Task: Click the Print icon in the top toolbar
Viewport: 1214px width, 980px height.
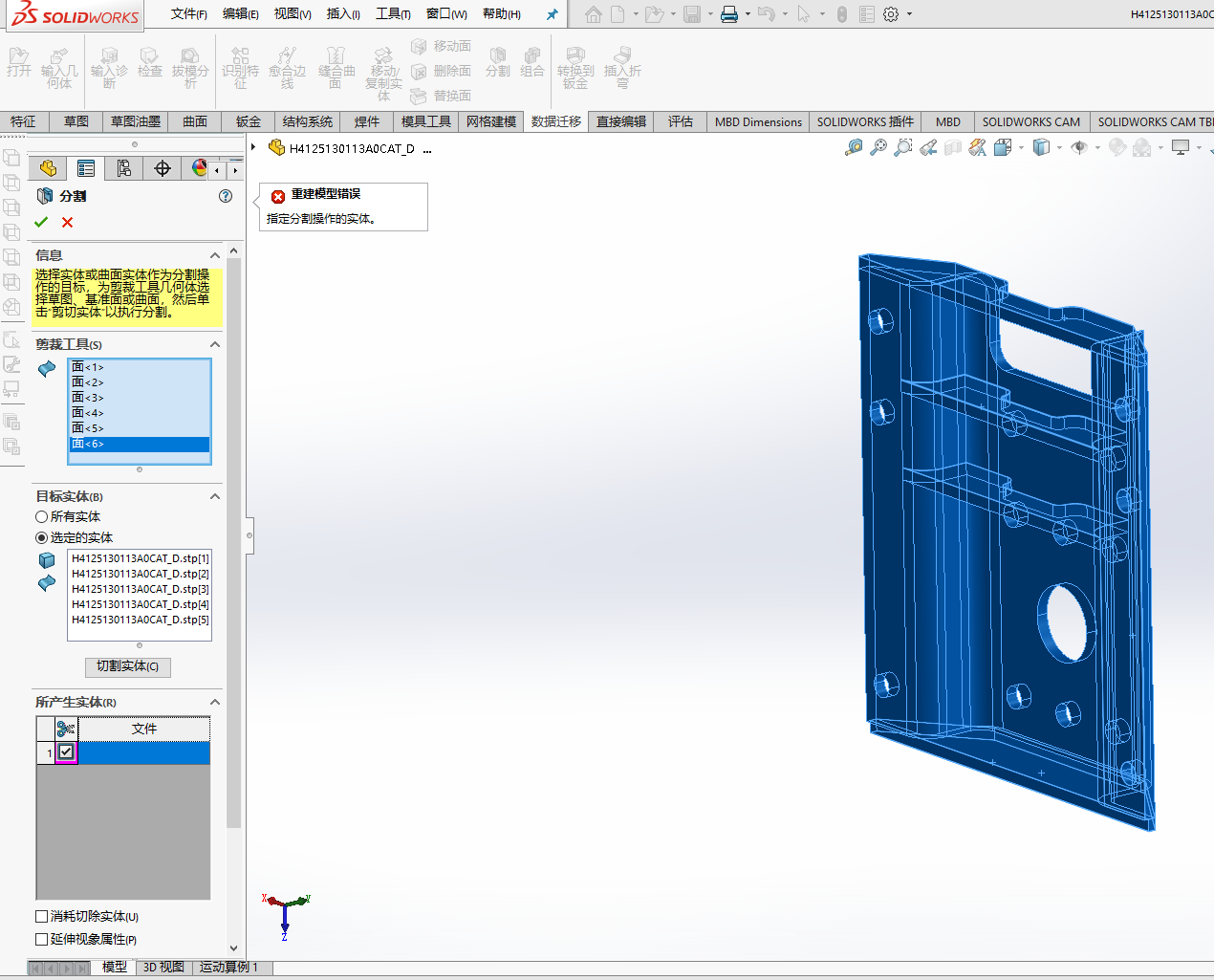Action: point(729,14)
